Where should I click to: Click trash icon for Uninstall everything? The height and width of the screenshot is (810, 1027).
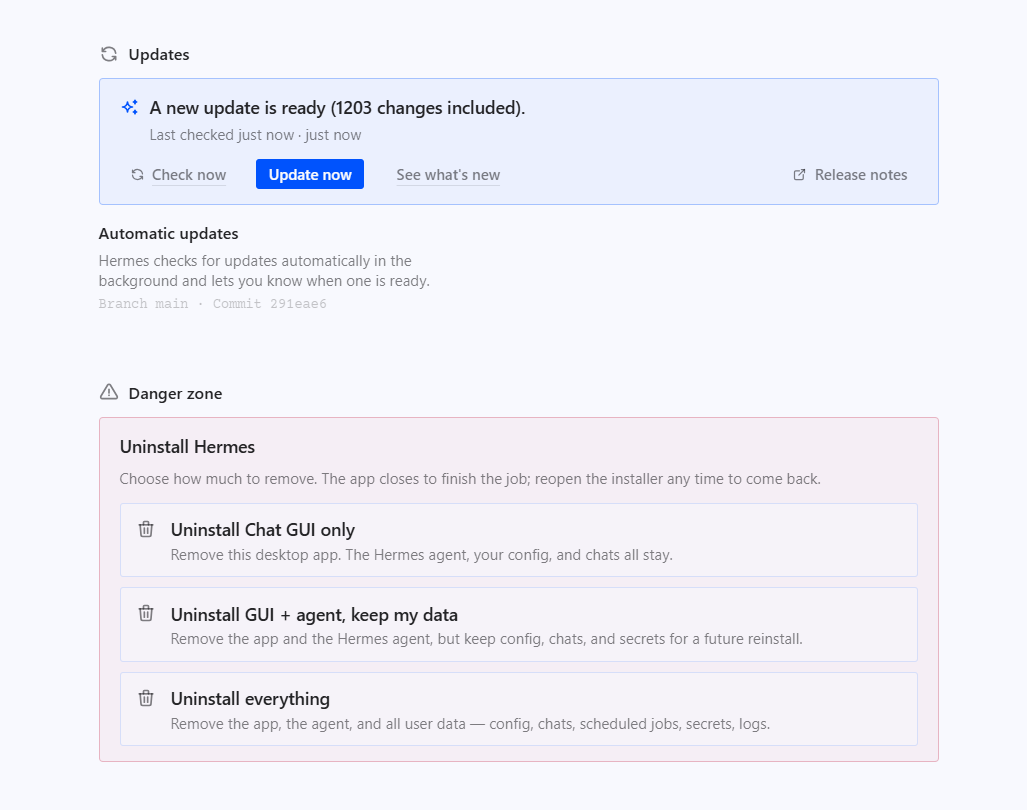point(146,698)
